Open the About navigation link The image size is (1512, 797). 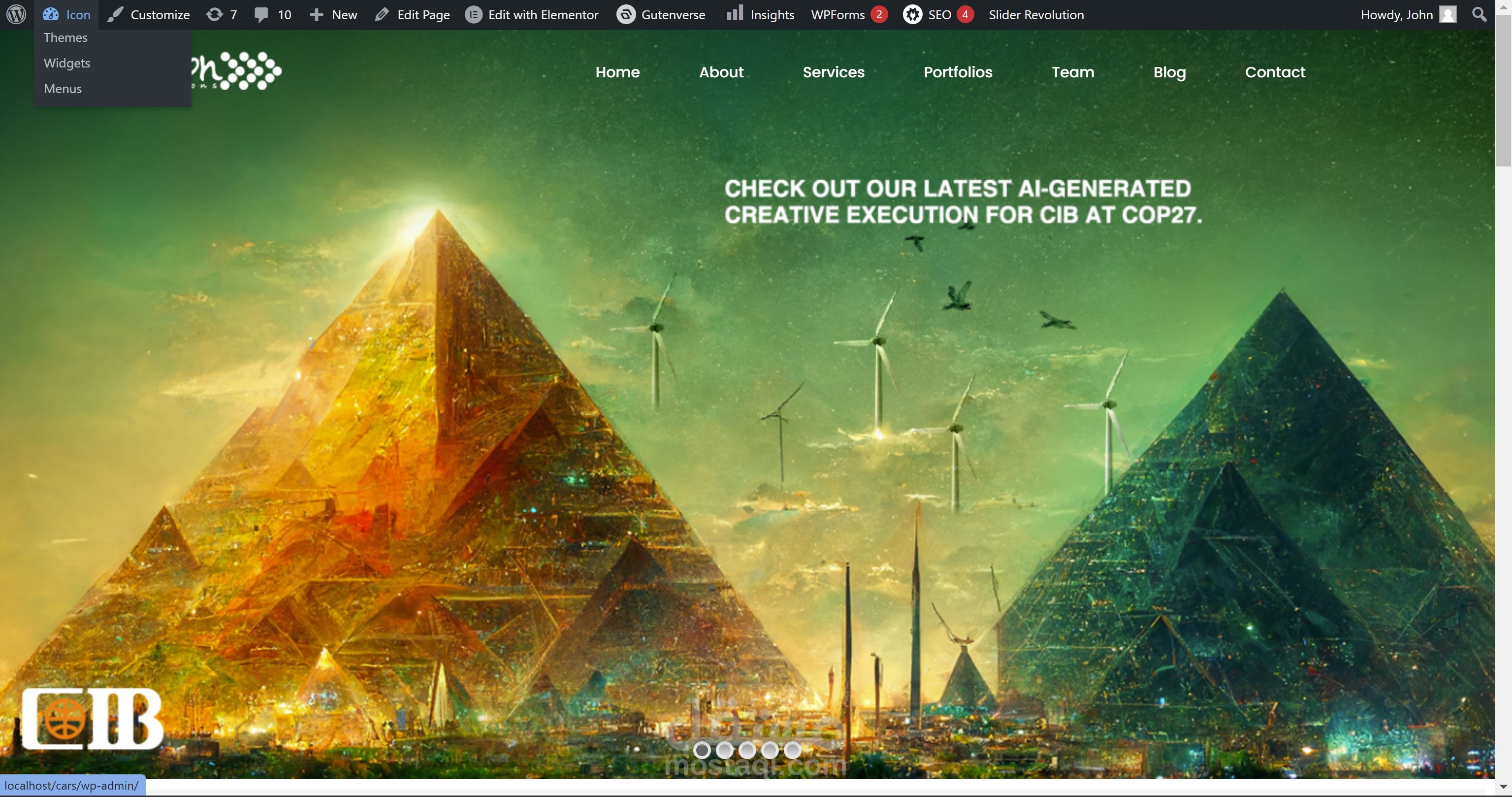click(721, 72)
